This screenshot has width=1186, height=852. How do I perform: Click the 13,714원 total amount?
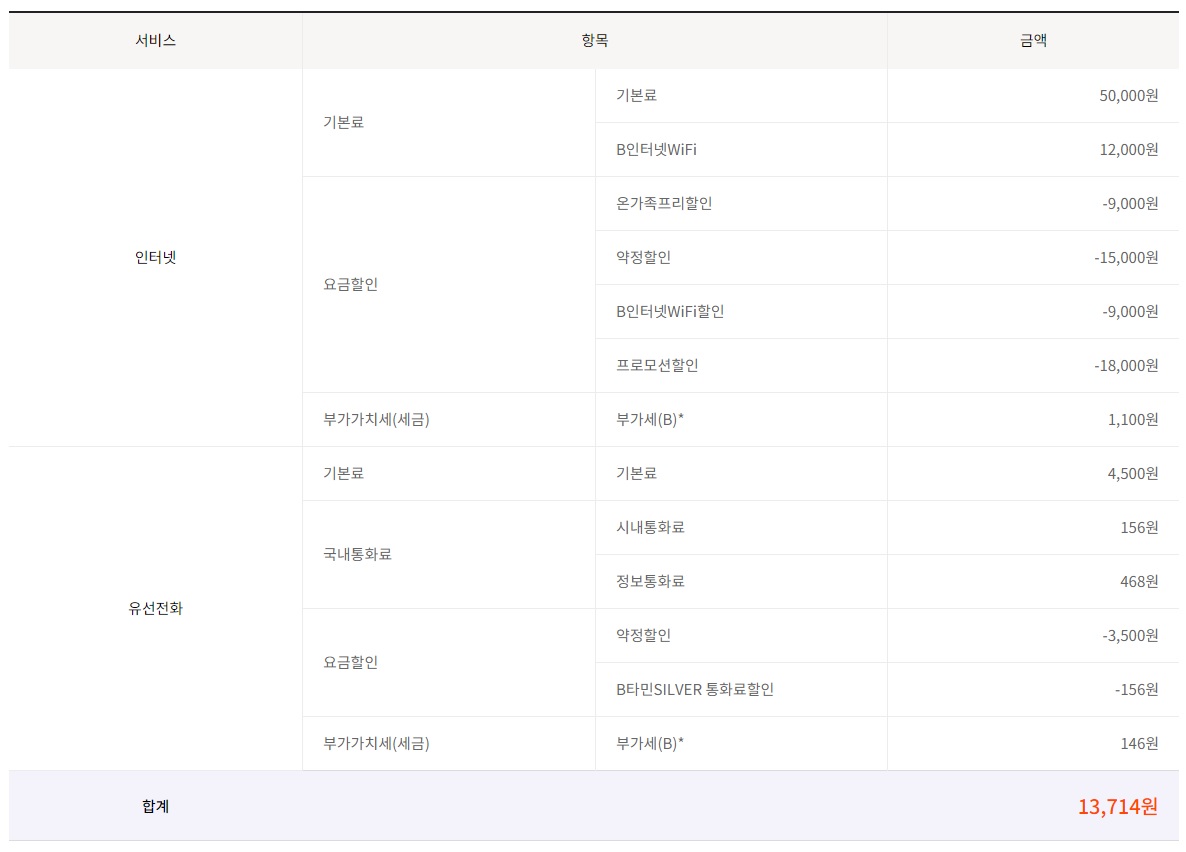1117,806
